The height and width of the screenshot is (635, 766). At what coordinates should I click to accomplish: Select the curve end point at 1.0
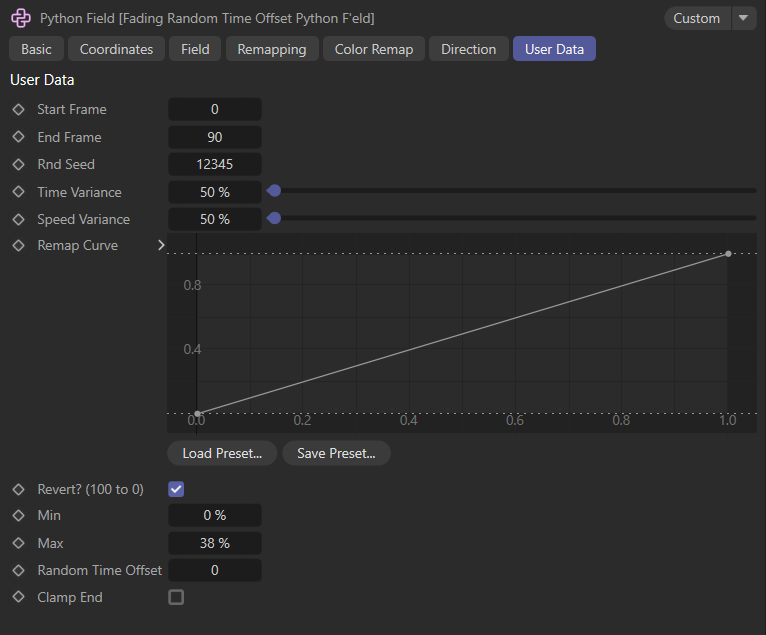tap(728, 254)
